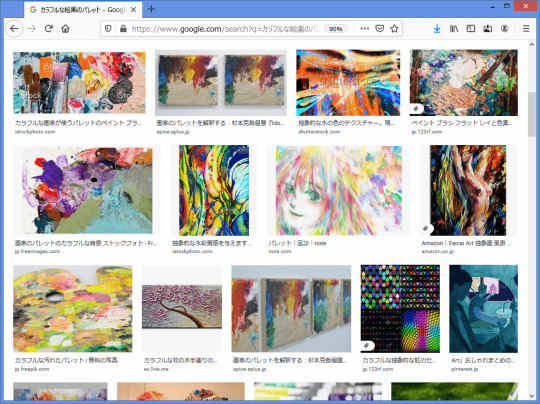
Task: Show site security padlock info
Action: coord(123,29)
